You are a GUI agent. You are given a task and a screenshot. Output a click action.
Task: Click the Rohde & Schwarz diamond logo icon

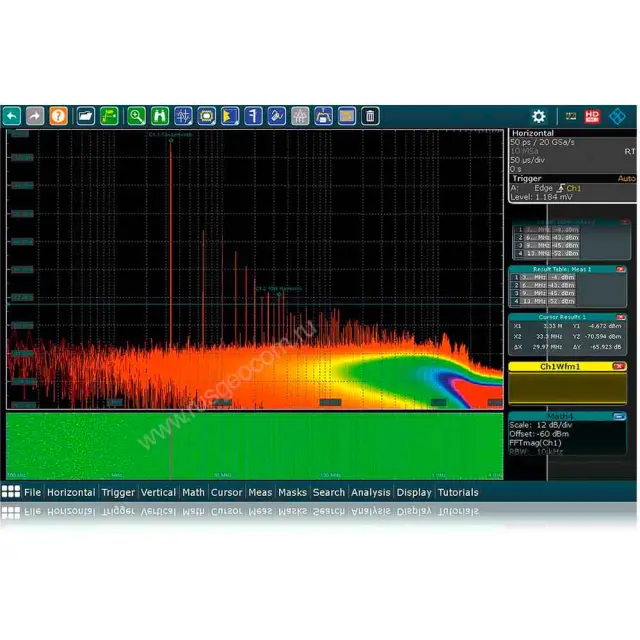point(617,116)
